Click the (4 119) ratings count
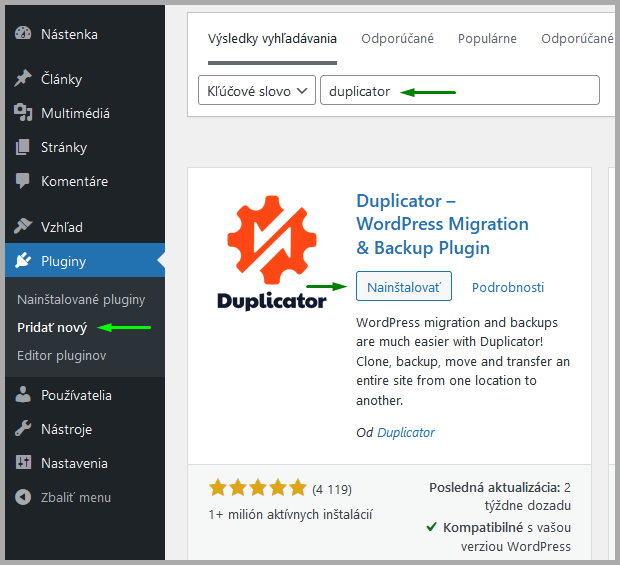 [x=332, y=489]
